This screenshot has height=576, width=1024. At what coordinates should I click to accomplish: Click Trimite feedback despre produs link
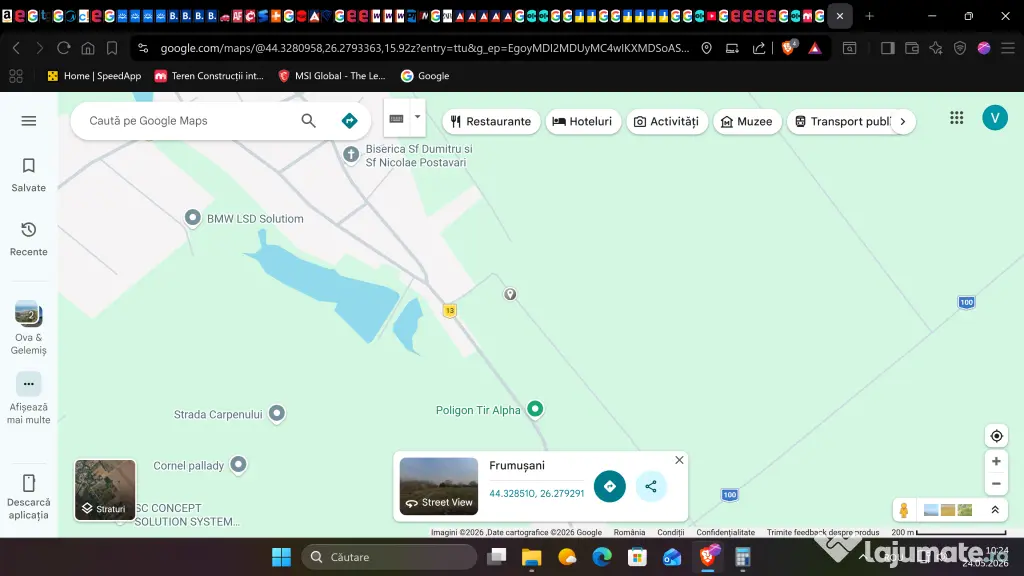pos(823,532)
